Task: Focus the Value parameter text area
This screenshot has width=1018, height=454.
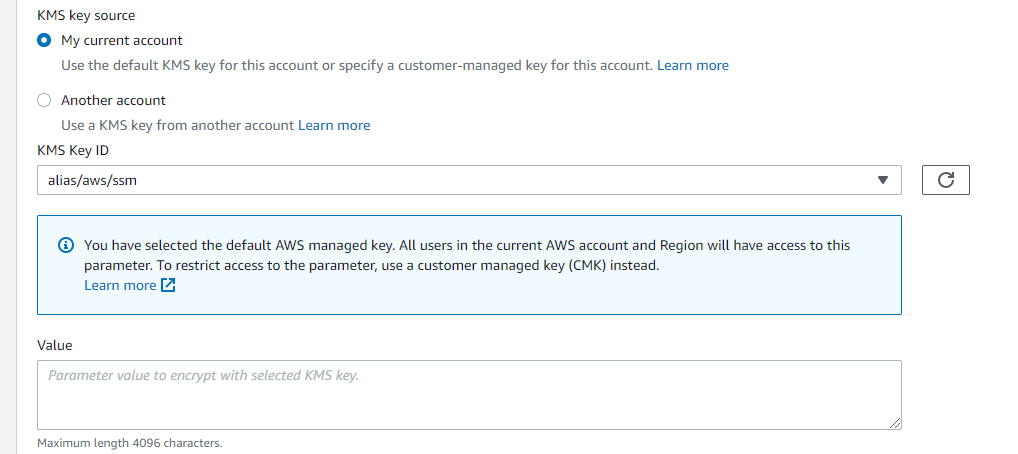Action: [x=469, y=395]
